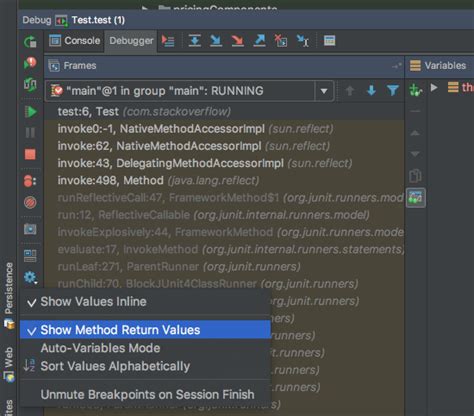This screenshot has width=474, height=416.
Task: Open the main thread dropdown
Action: click(324, 91)
